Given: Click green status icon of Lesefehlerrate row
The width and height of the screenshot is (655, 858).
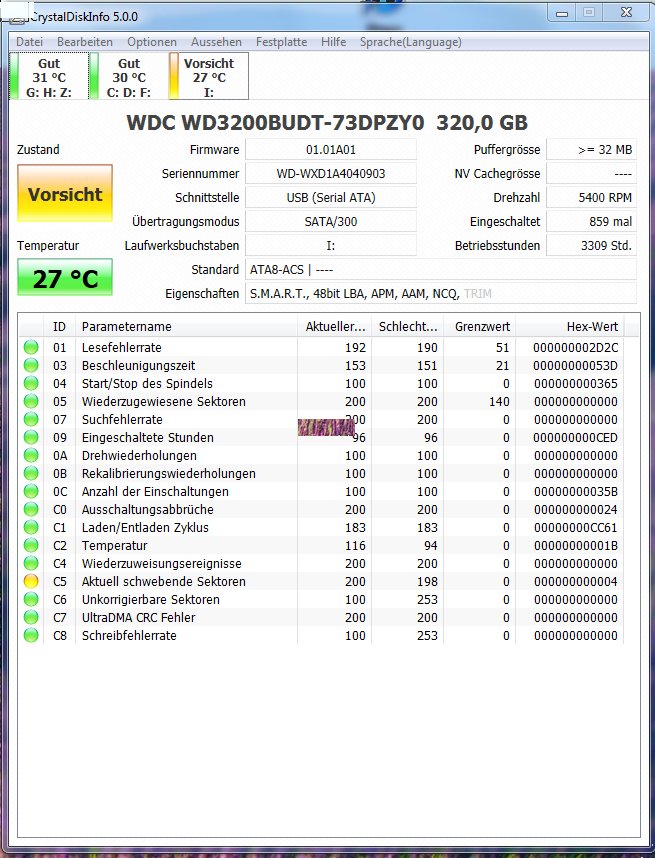Looking at the screenshot, I should (x=31, y=347).
